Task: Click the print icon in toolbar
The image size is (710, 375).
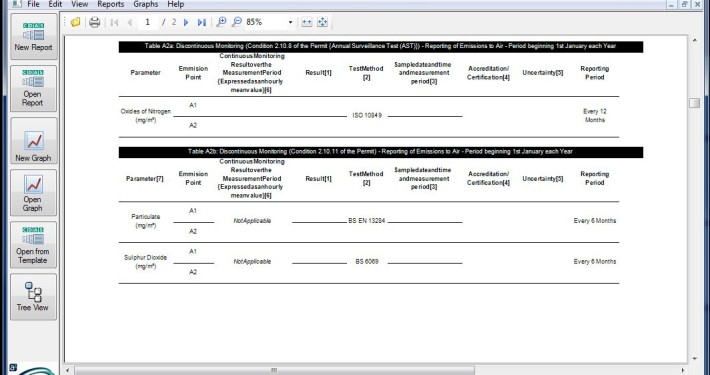Action: click(94, 22)
